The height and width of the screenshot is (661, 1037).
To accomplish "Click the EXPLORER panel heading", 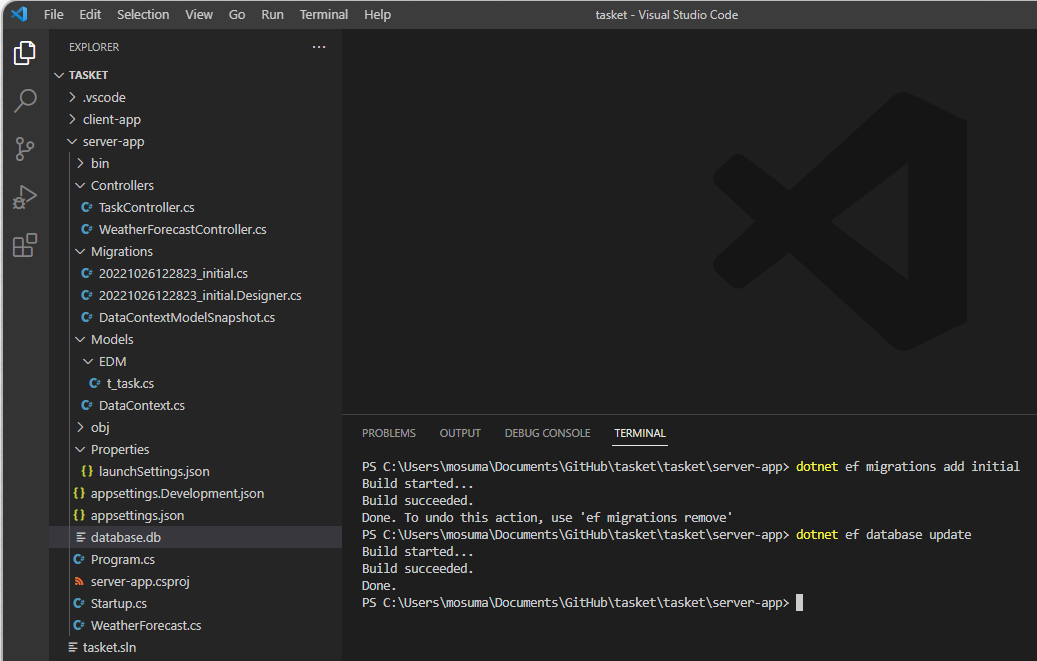I will [94, 47].
